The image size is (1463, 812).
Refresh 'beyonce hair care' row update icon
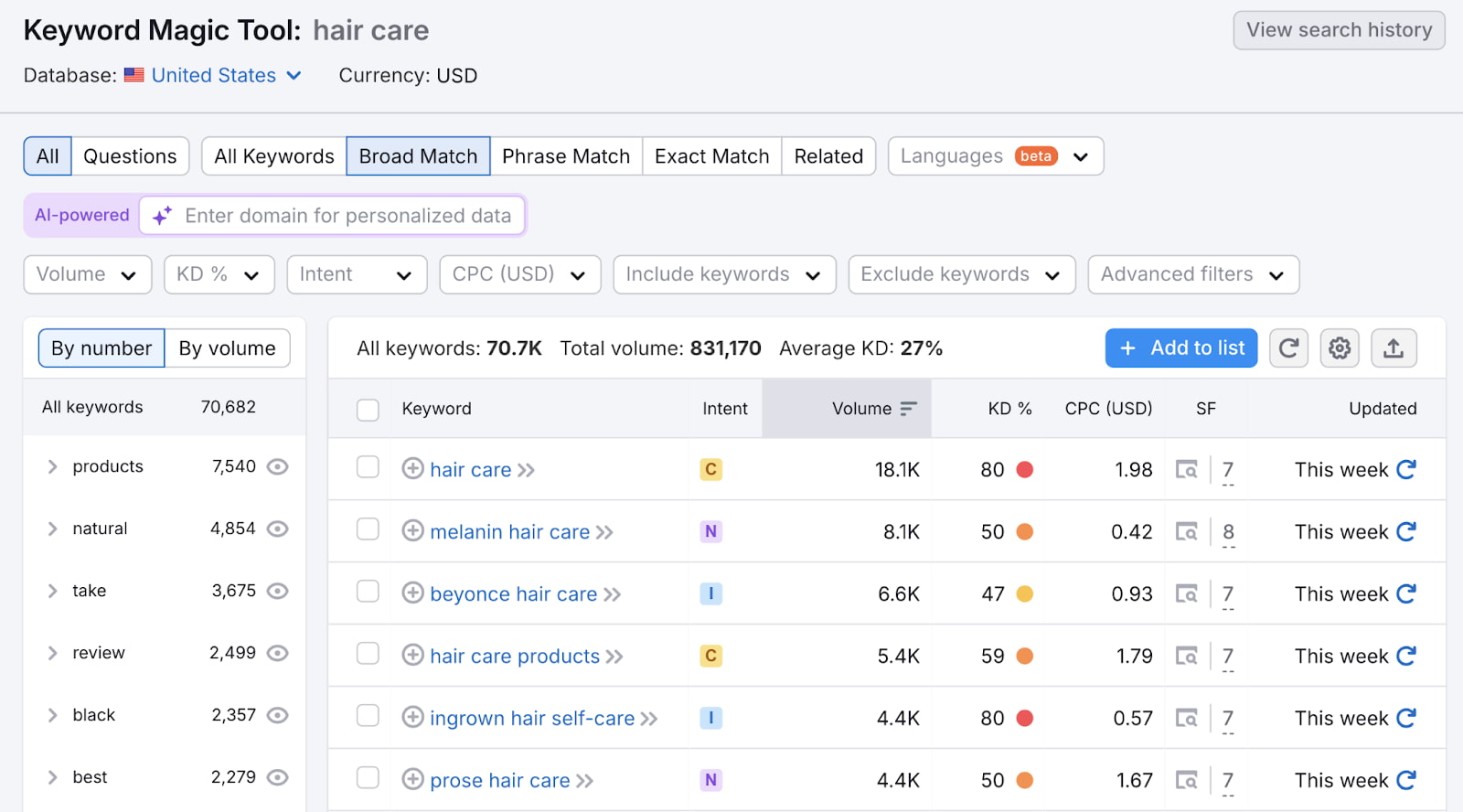[x=1406, y=593]
